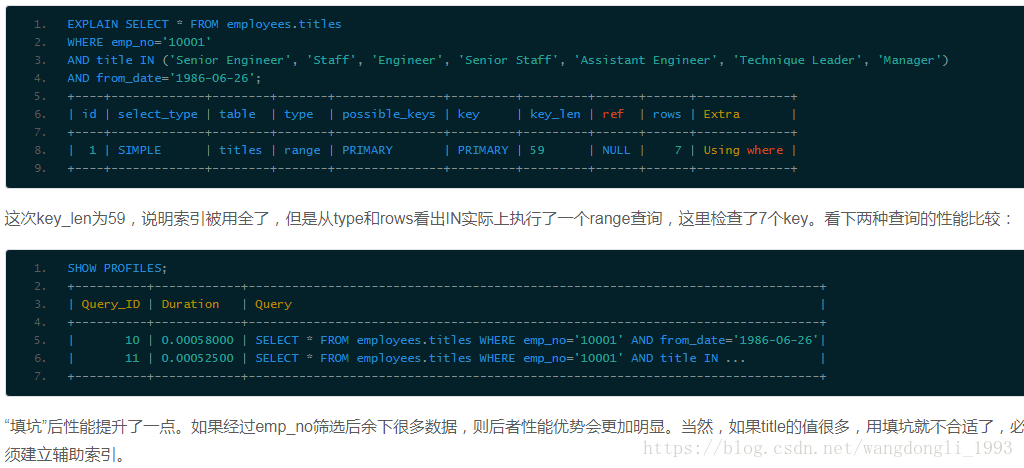The image size is (1024, 468).
Task: Click the possible_keys column header
Action: point(389,114)
